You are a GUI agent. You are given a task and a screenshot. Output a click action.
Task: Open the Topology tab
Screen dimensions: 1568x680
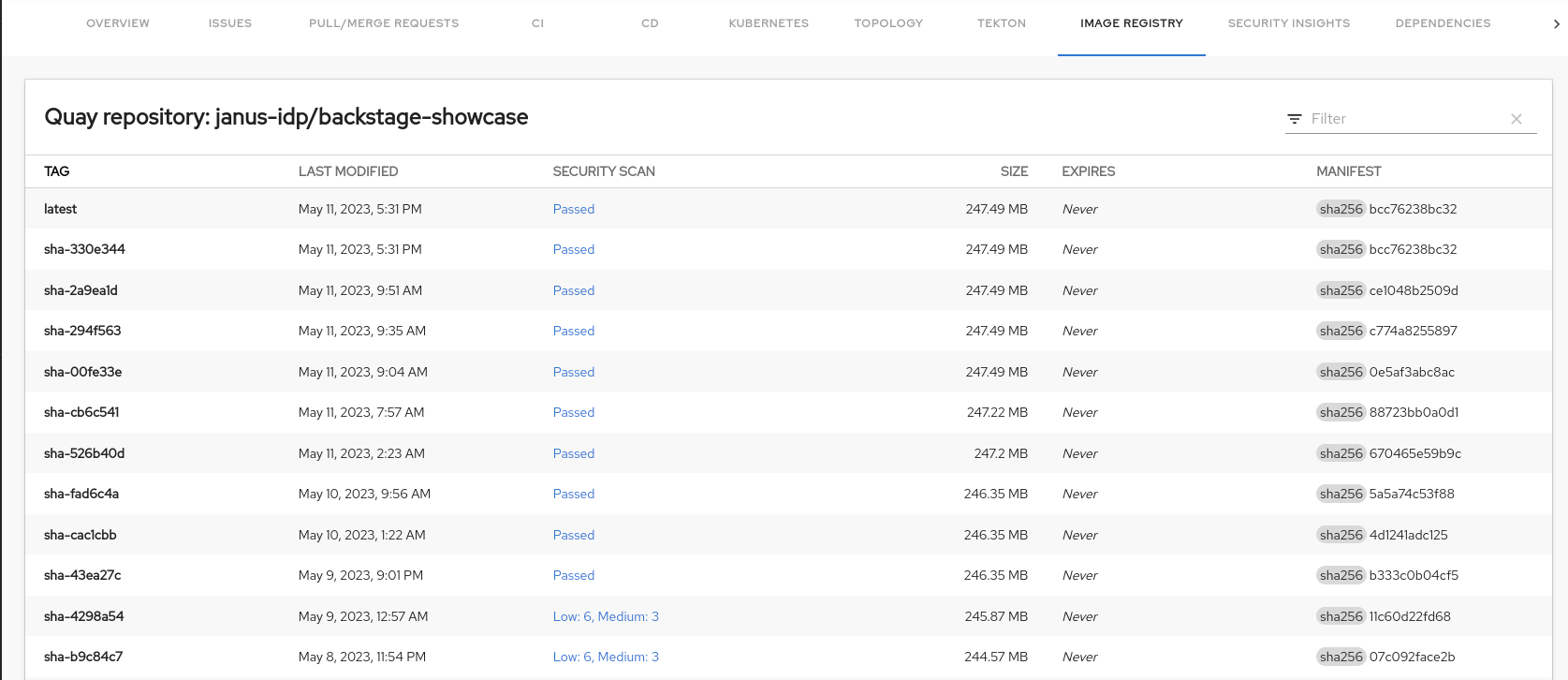pos(887,23)
